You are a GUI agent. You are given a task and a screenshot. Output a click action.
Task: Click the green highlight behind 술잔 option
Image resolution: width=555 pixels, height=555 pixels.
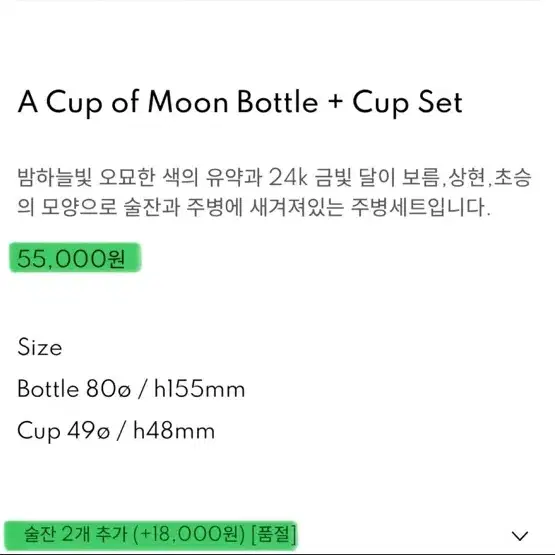tap(151, 534)
